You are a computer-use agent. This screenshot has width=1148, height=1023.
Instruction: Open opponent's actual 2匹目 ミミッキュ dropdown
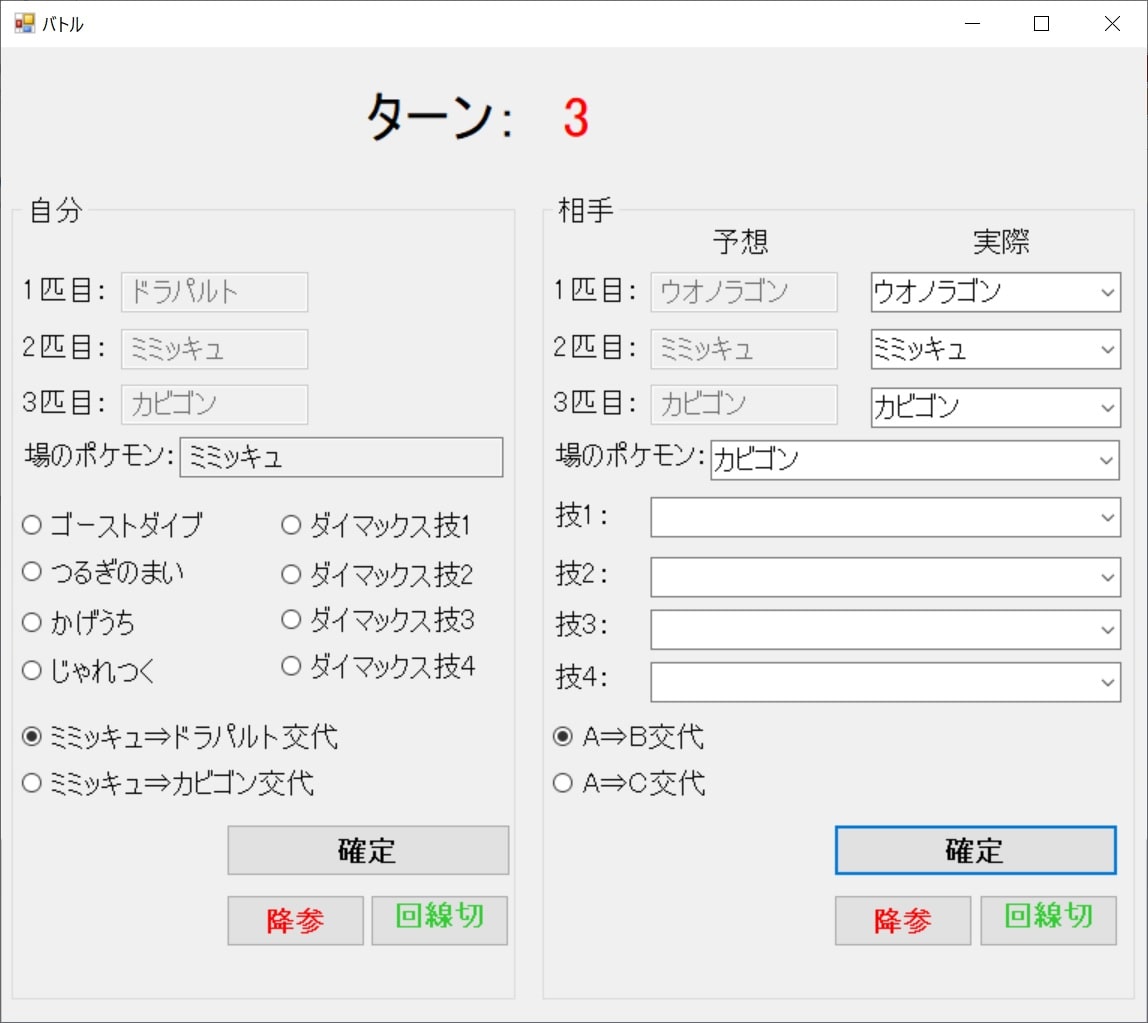[x=996, y=349]
